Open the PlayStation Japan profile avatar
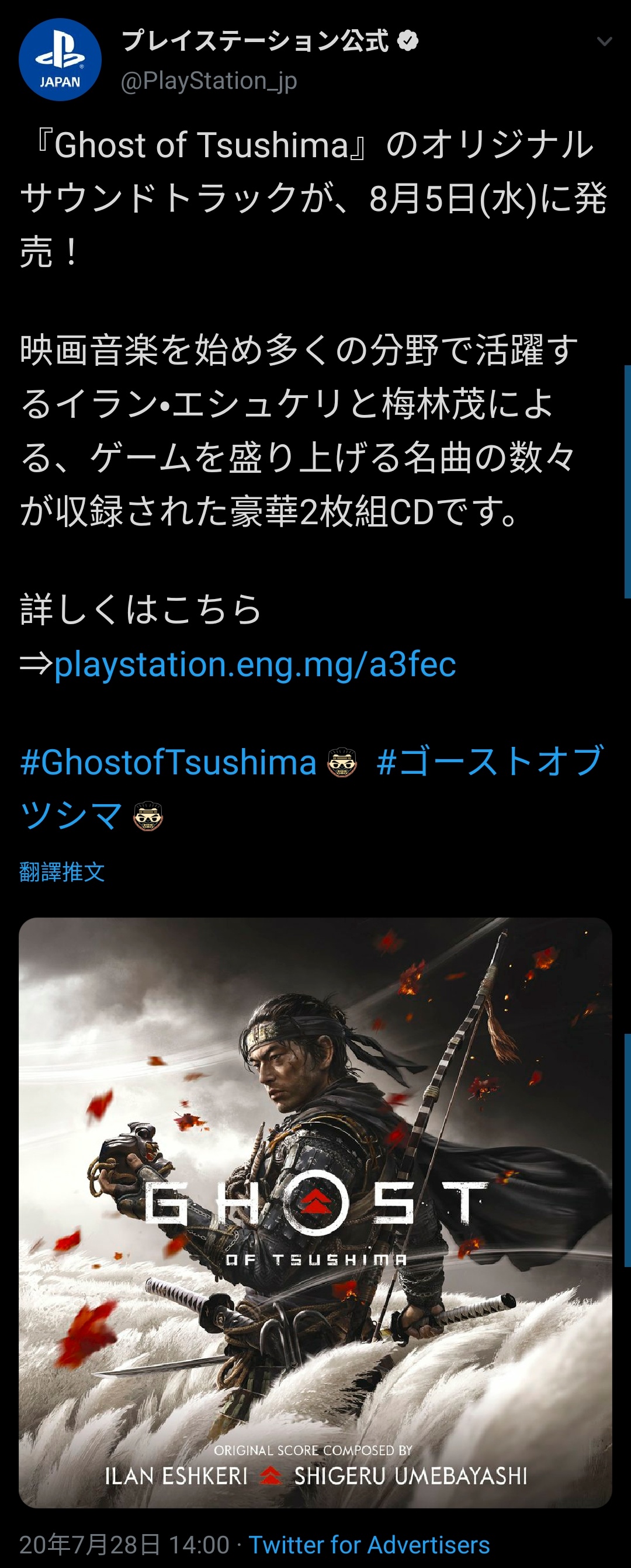This screenshot has width=631, height=1568. pos(60,60)
